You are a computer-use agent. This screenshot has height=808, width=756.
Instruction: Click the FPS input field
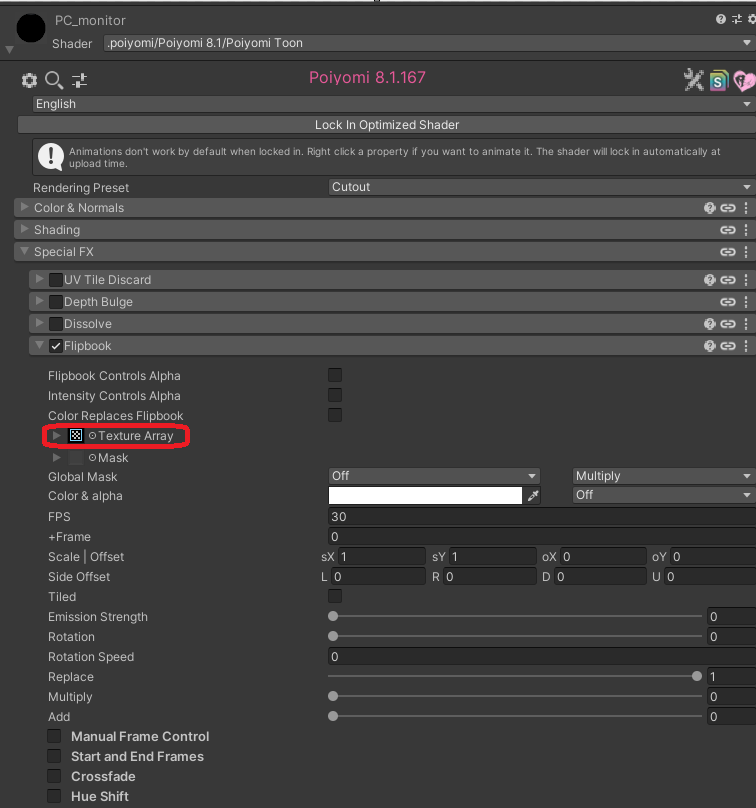(x=542, y=516)
